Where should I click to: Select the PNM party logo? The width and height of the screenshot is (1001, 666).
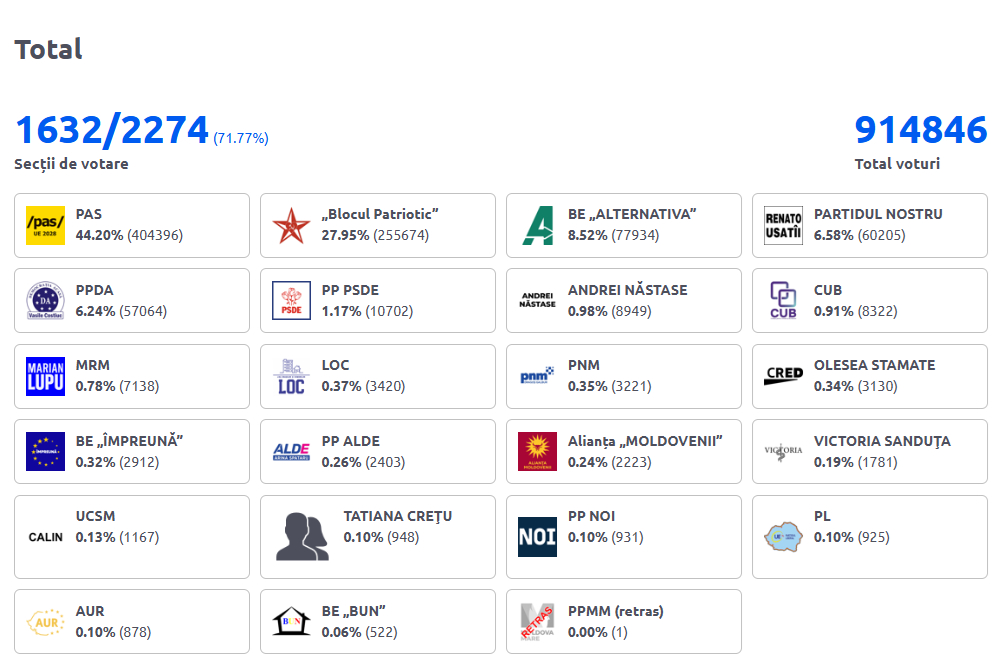pos(537,376)
